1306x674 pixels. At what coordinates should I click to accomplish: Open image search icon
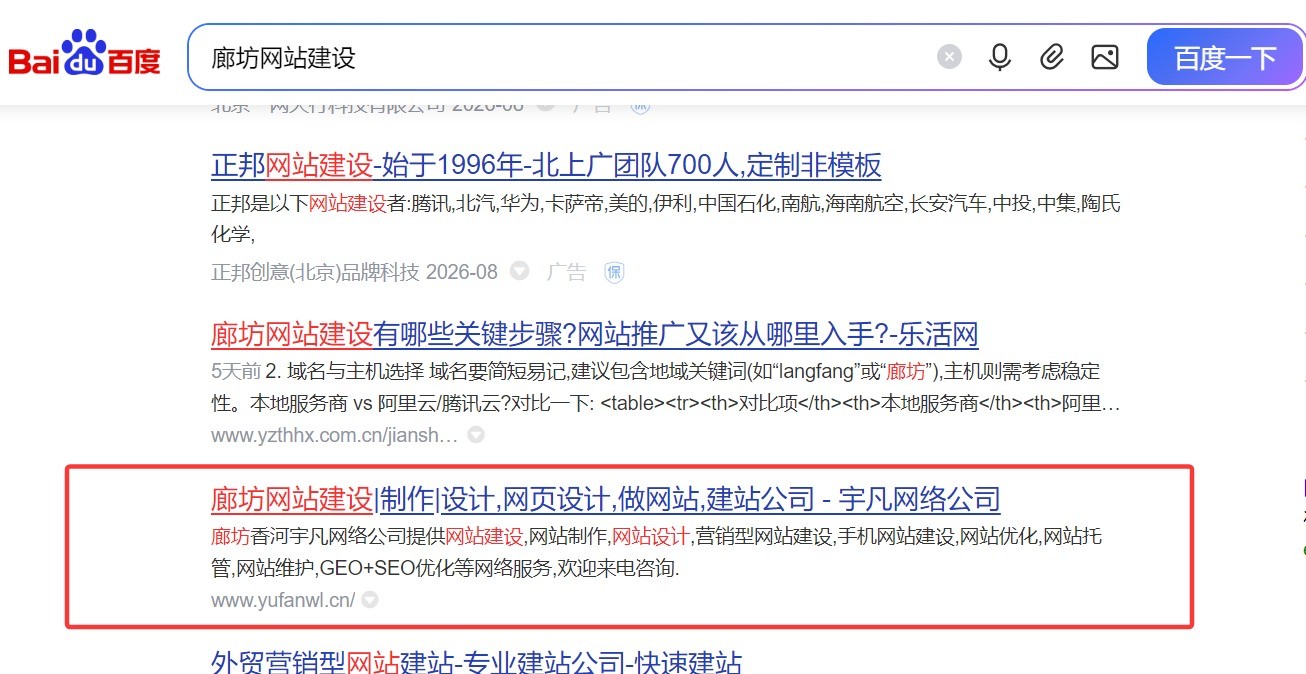1105,57
